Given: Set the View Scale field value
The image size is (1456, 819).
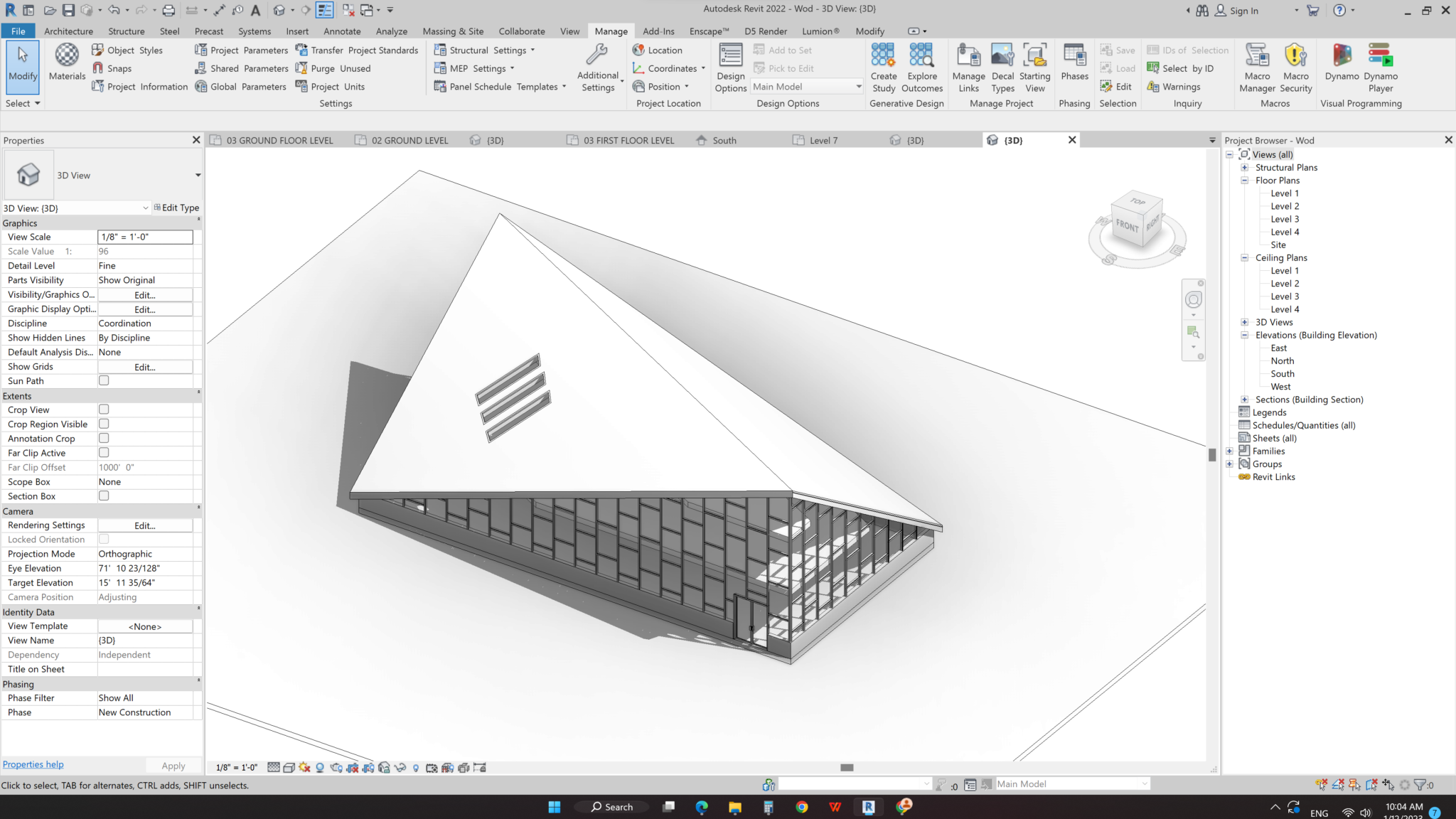Looking at the screenshot, I should point(145,237).
